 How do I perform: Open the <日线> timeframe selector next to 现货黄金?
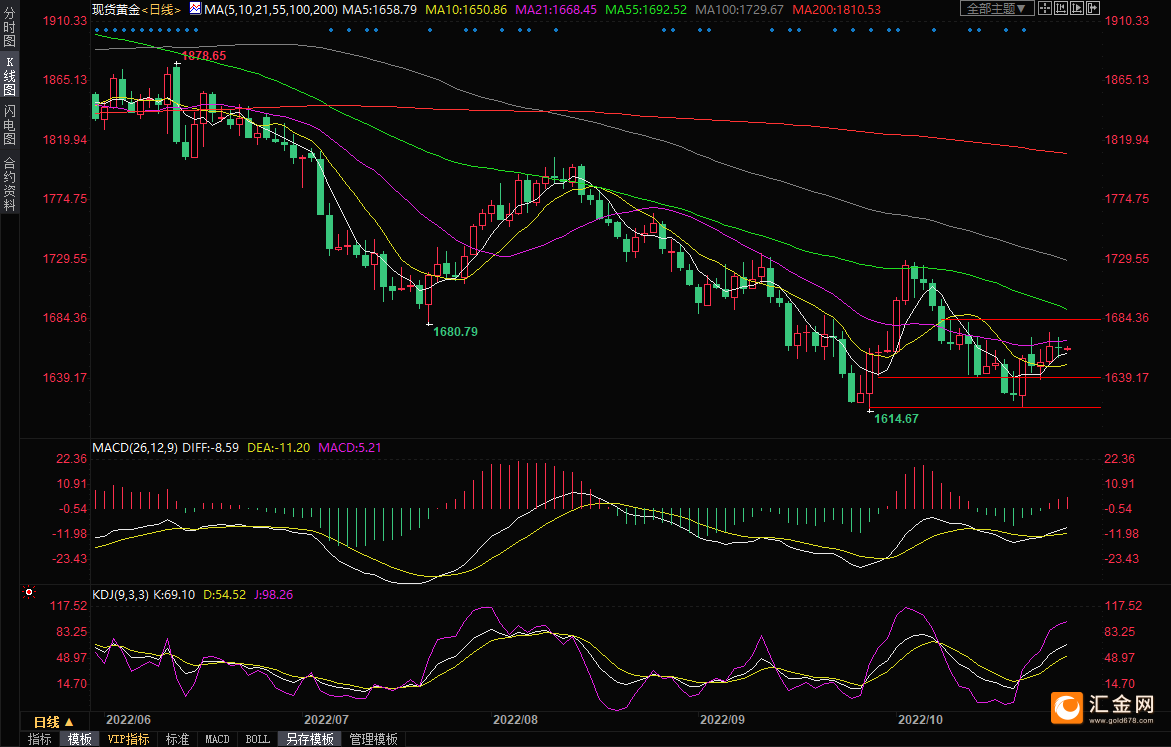click(x=159, y=9)
